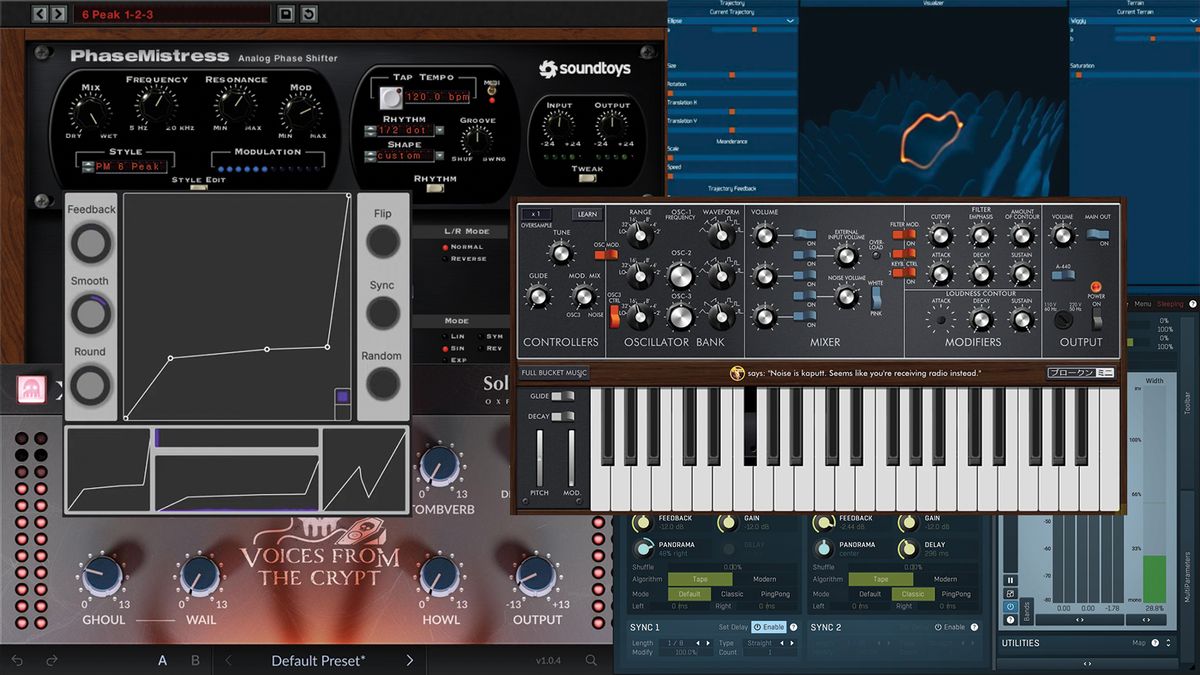The image size is (1200, 675).
Task: Open the Ellipse trajectory dropdown
Action: pyautogui.click(x=732, y=20)
